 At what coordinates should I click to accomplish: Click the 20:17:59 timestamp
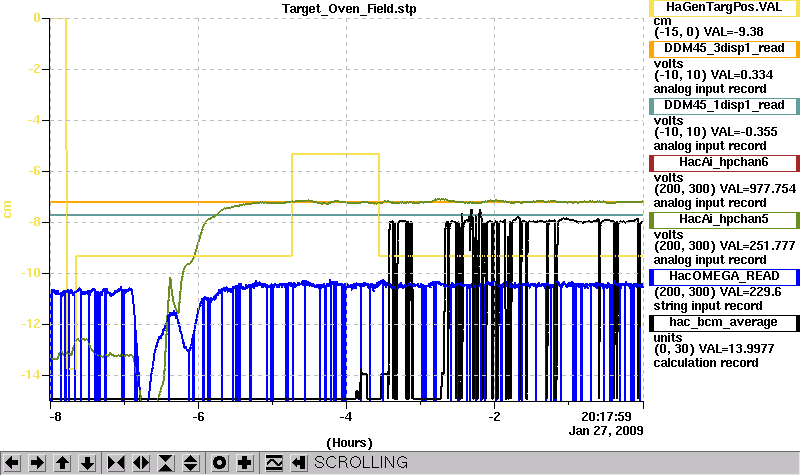606,417
